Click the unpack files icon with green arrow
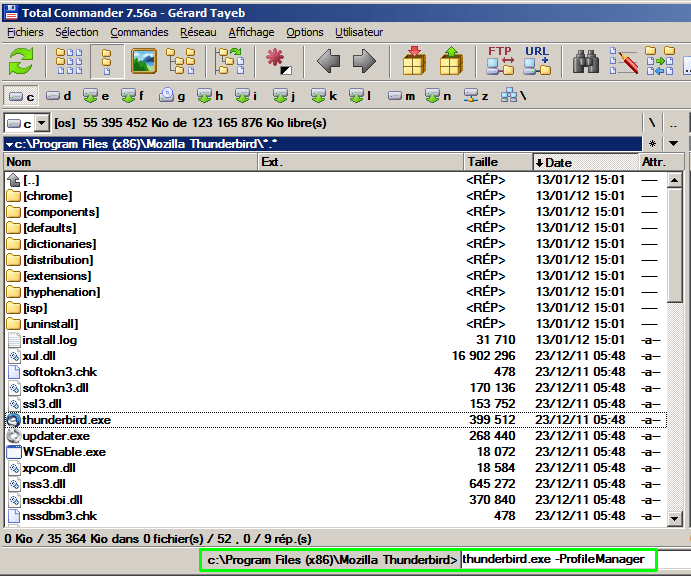The height and width of the screenshot is (576, 691). 451,62
